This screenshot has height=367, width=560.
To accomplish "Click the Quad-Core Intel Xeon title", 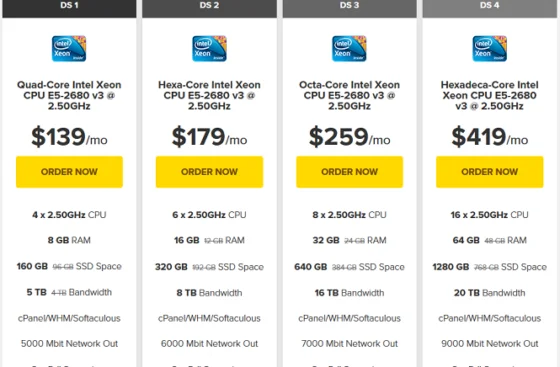I will tap(69, 95).
